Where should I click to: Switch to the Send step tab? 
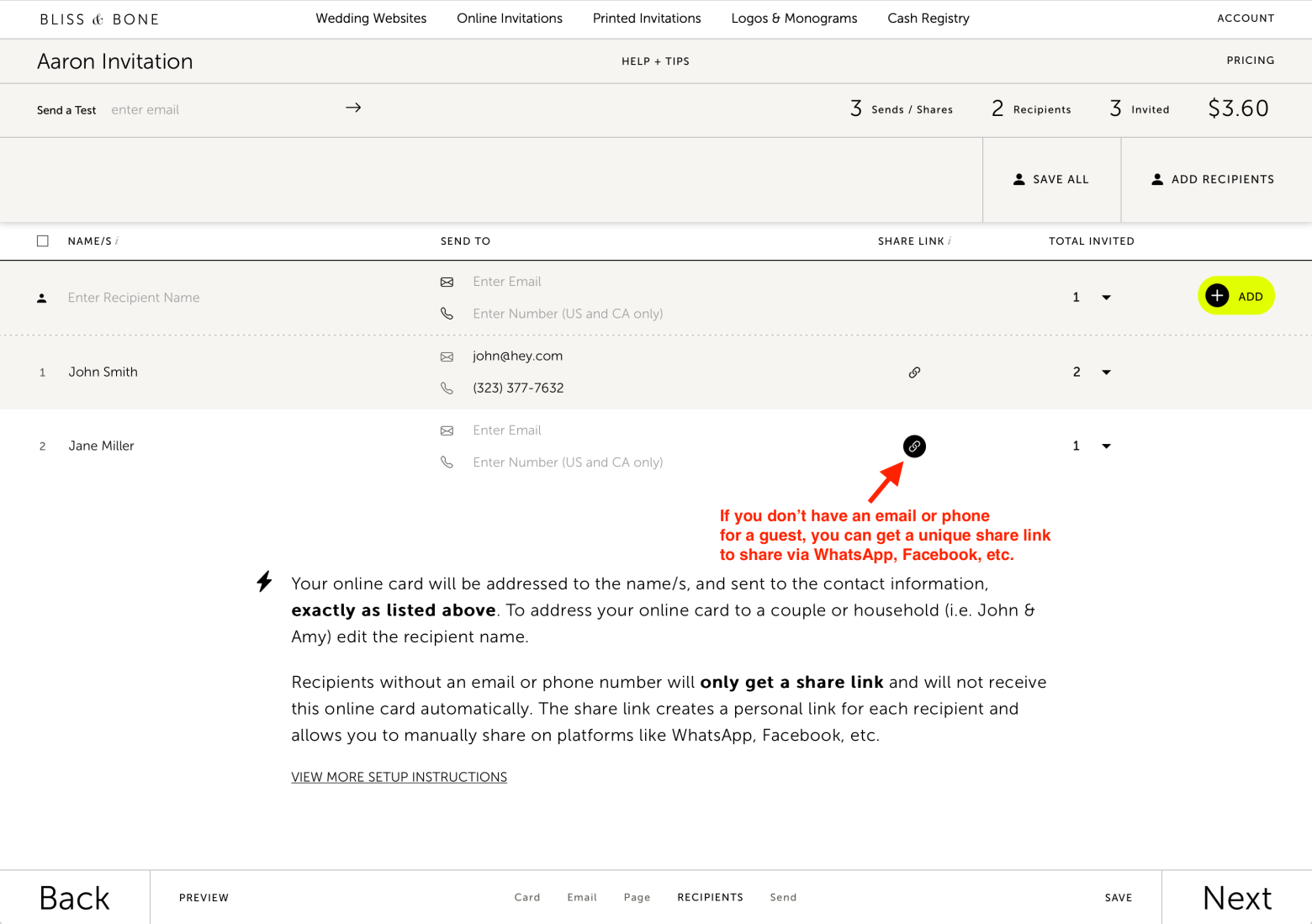click(783, 897)
